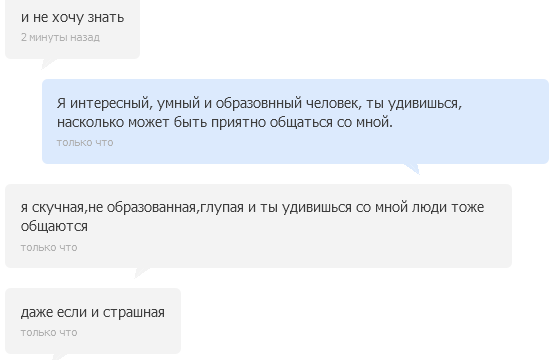The image size is (557, 360).
Task: Select the message starting "я скучная,не образованная"
Action: coord(258,226)
